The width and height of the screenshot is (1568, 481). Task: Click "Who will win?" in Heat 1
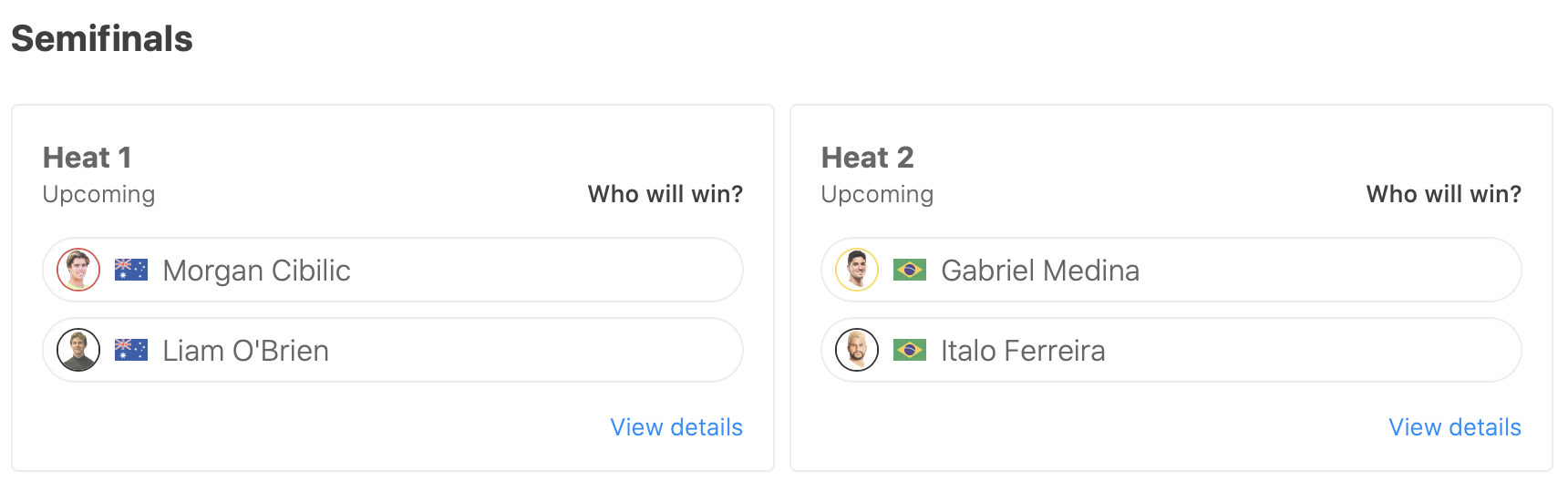[665, 194]
